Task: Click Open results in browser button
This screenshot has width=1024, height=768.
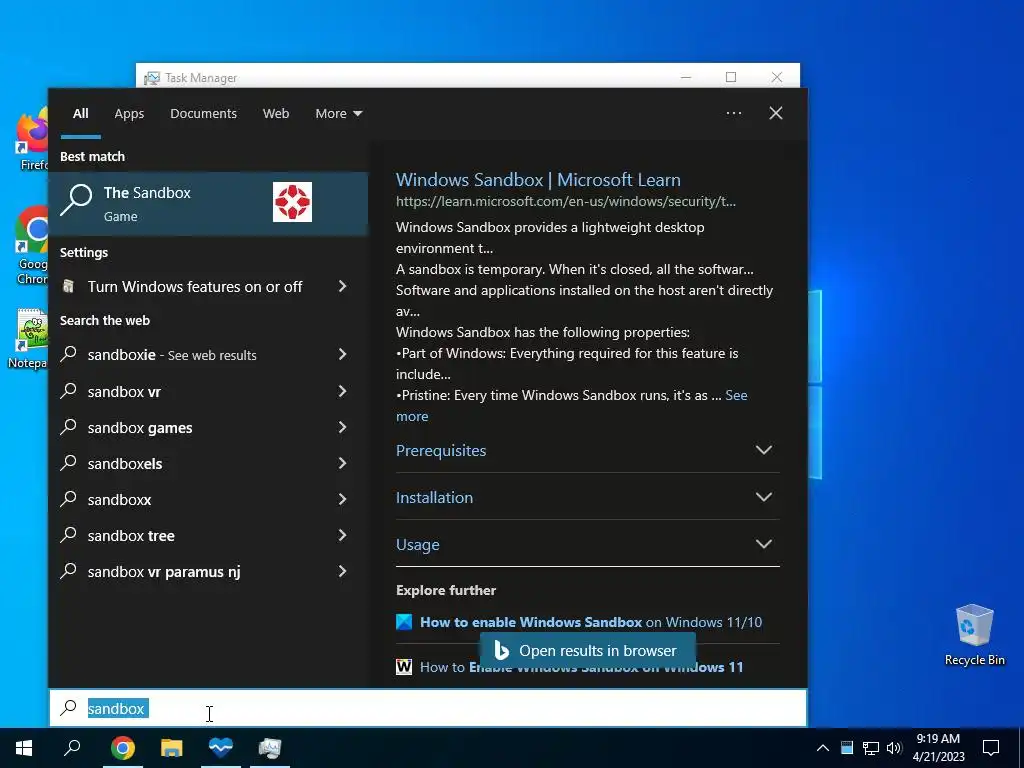Action: 587,650
